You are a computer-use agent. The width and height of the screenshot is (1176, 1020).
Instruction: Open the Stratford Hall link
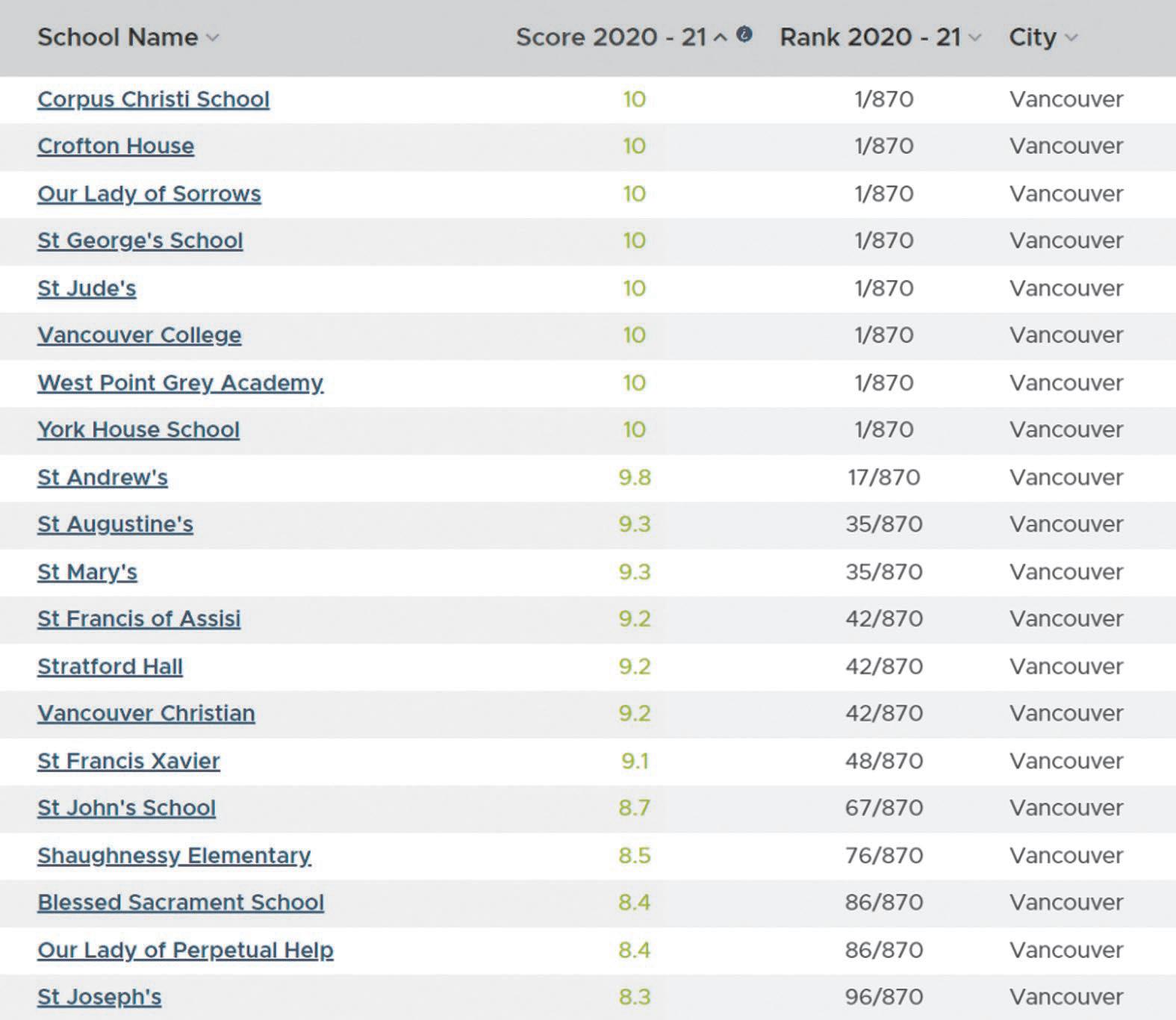(110, 667)
